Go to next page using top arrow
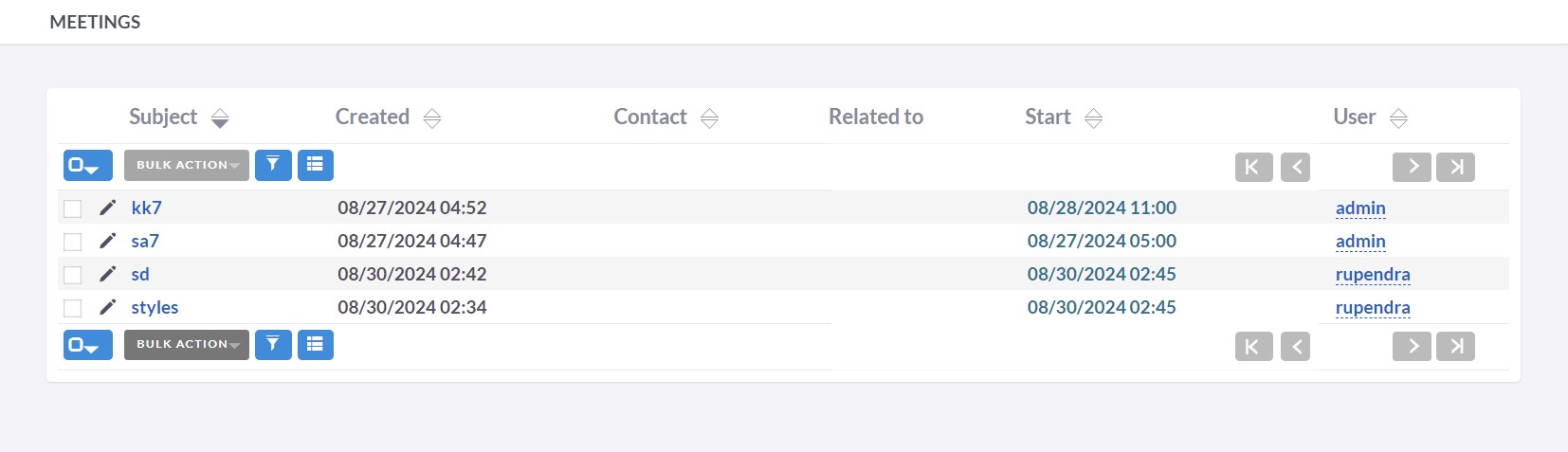Screen dimensions: 1568x452 [1412, 167]
